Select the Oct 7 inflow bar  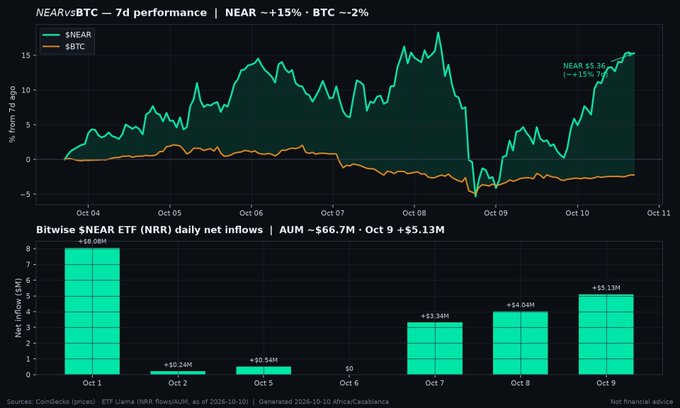pos(435,348)
